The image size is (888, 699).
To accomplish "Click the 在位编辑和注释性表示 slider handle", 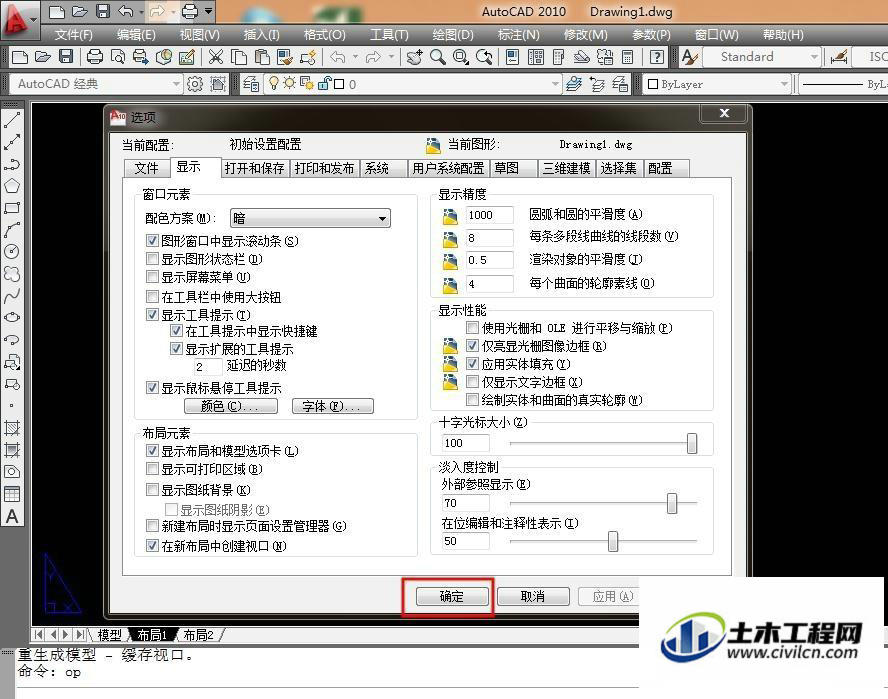I will click(613, 542).
